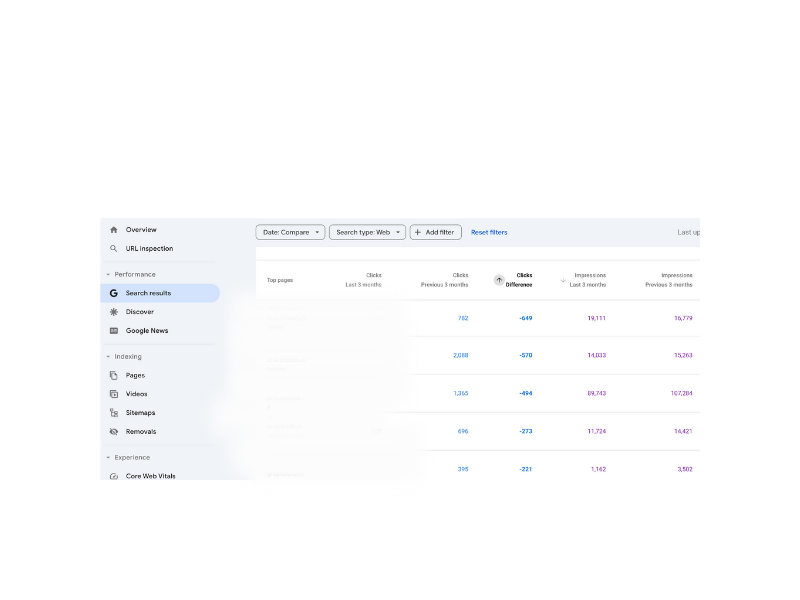Click the Videos icon in Indexing

(x=114, y=394)
